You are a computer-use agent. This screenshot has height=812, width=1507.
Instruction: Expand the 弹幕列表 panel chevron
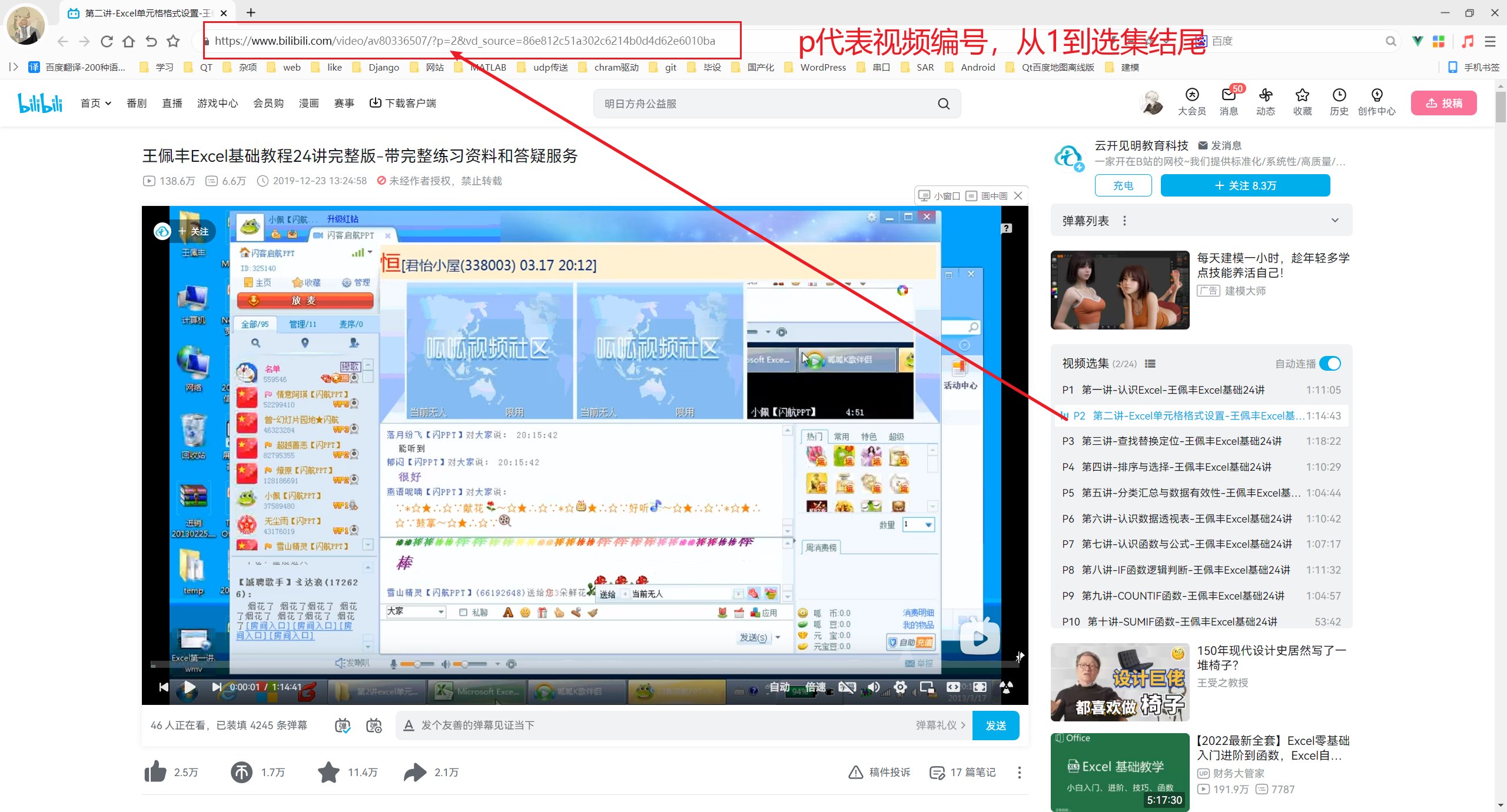[1335, 221]
